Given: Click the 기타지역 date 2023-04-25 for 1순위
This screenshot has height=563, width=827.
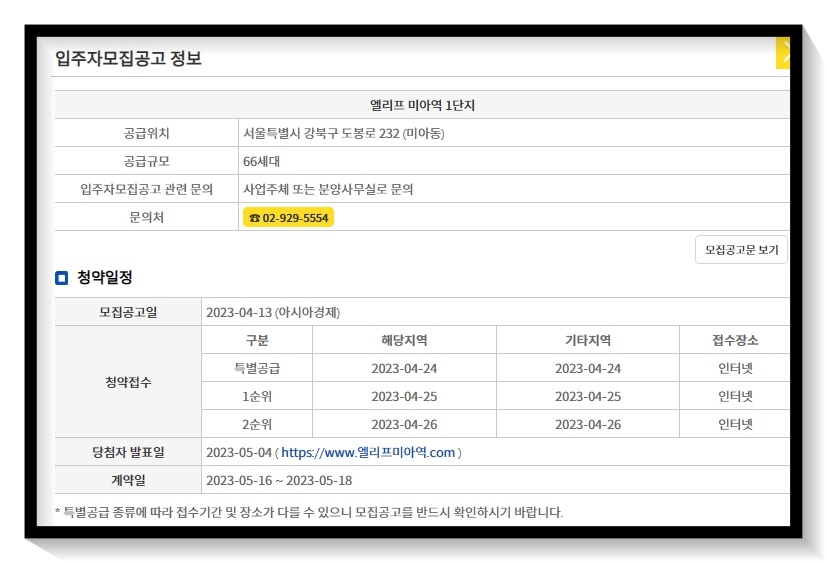Looking at the screenshot, I should pos(588,396).
